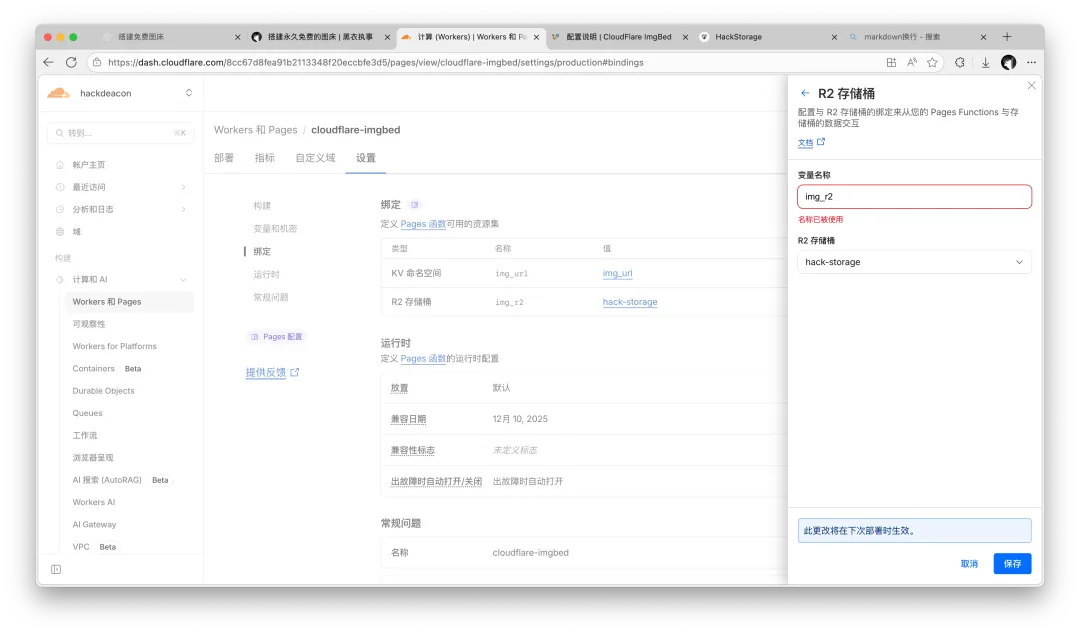Click the 域 sidebar item
The height and width of the screenshot is (634, 1080).
[76, 232]
